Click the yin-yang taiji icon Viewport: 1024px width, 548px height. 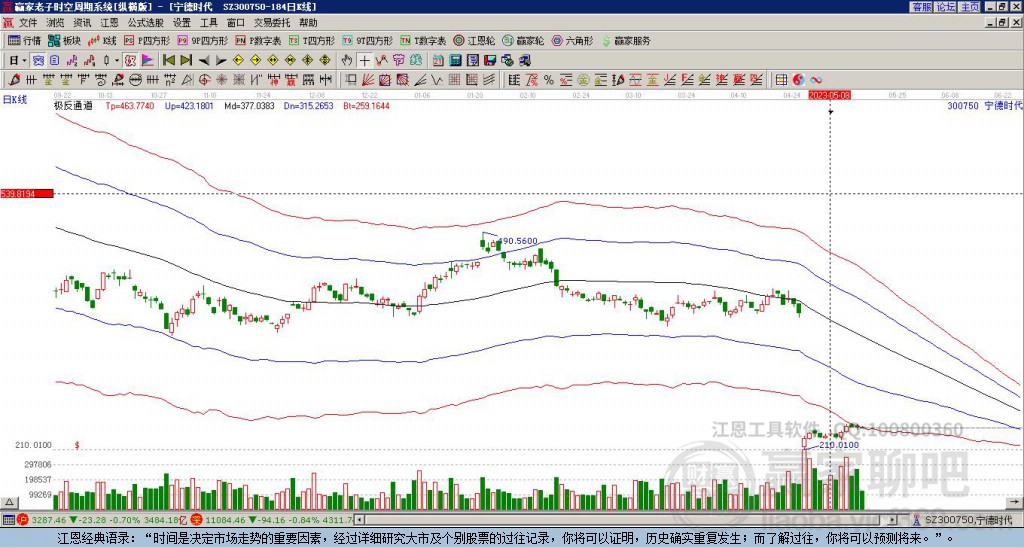[x=798, y=80]
